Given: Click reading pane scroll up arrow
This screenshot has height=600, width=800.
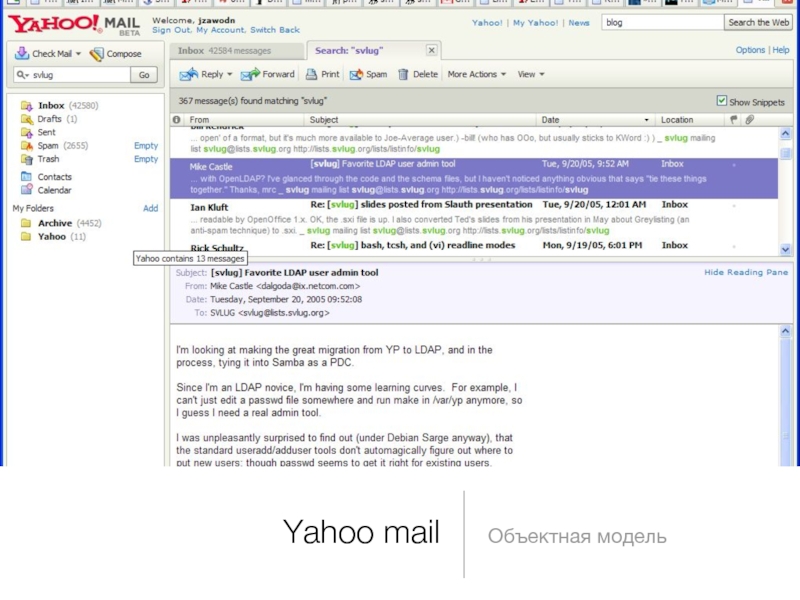Looking at the screenshot, I should (786, 331).
